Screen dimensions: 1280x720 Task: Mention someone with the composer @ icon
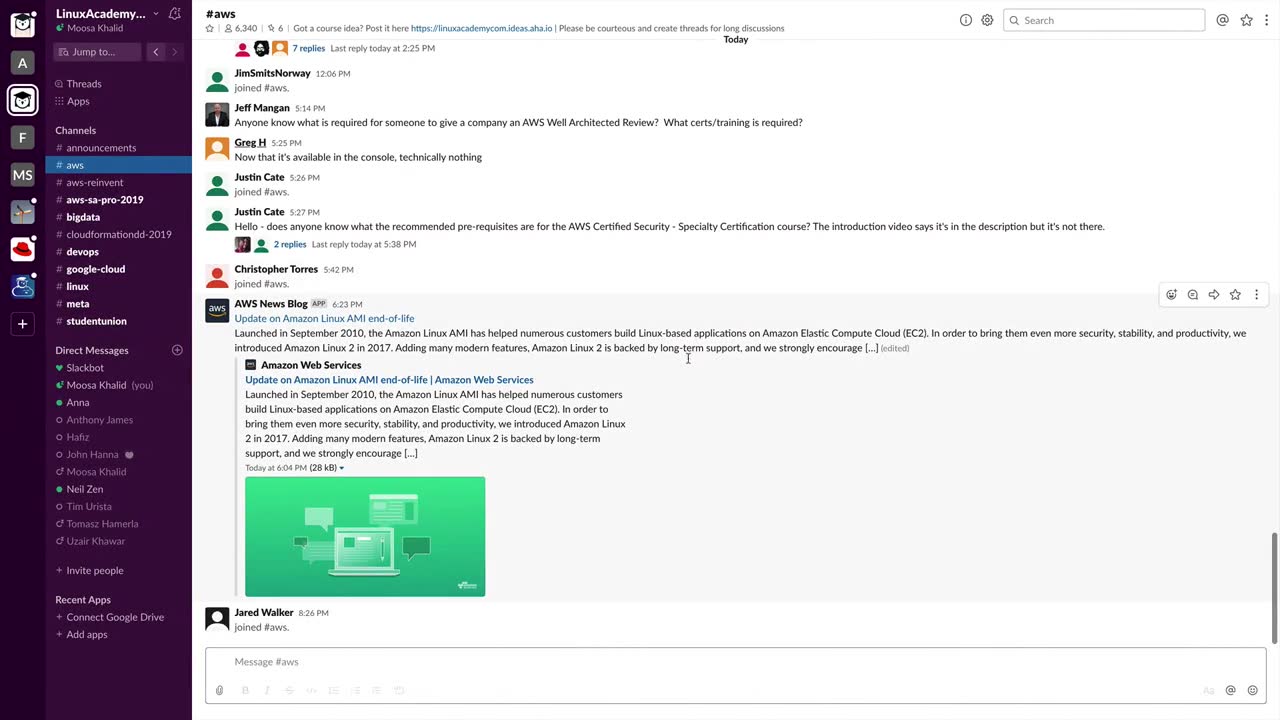click(x=1230, y=690)
